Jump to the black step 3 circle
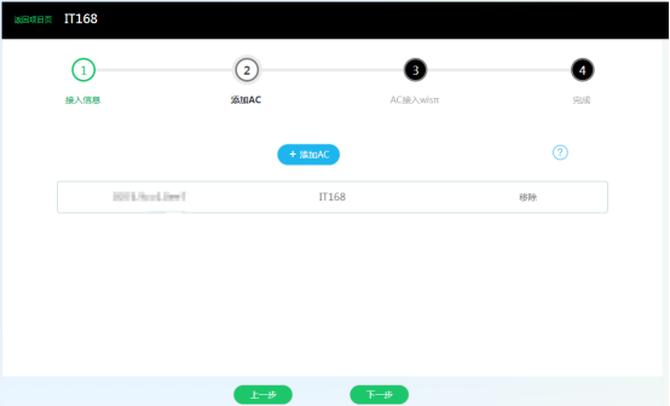The width and height of the screenshot is (670, 406). (415, 70)
